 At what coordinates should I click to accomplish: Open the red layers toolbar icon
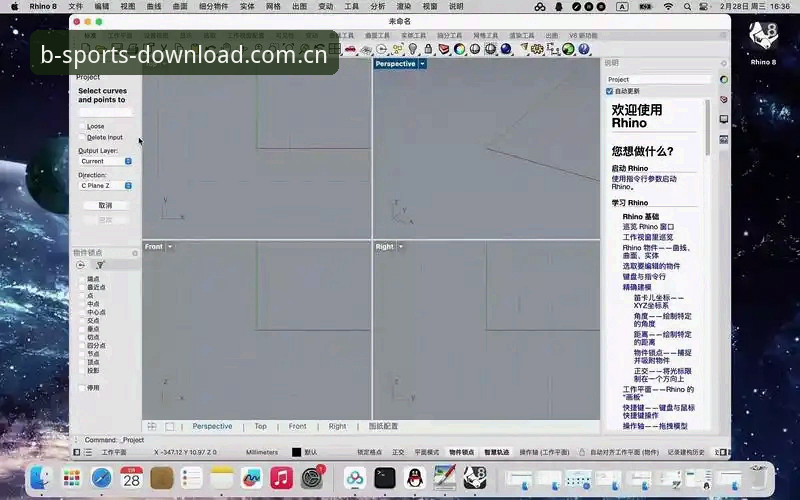[x=444, y=49]
